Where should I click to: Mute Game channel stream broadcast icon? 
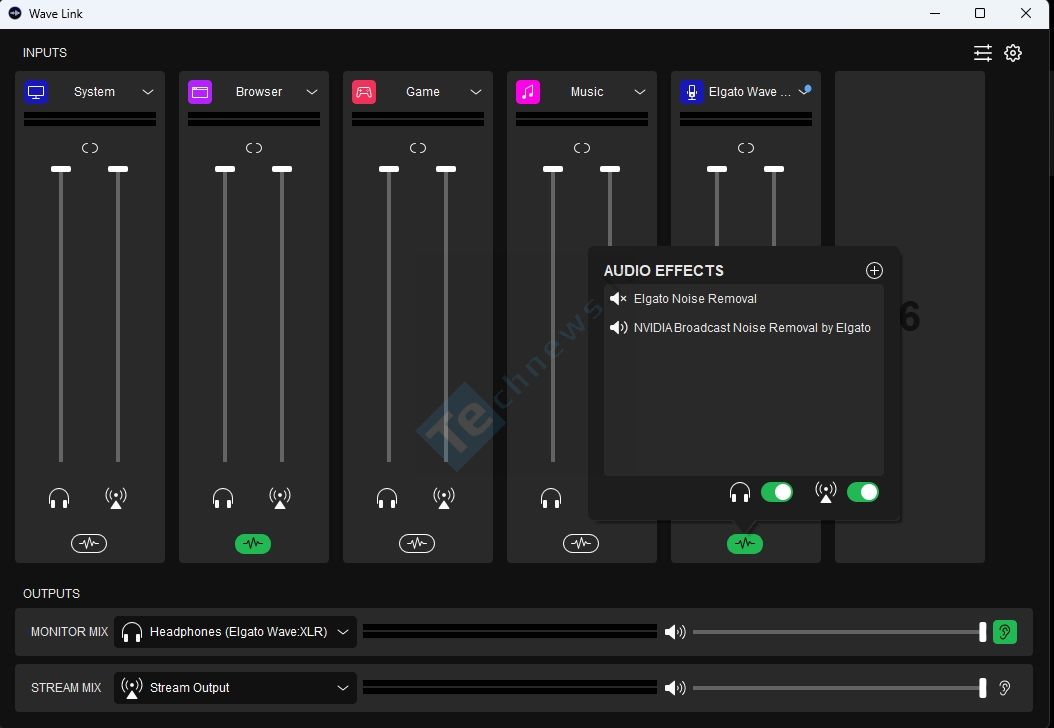pyautogui.click(x=444, y=498)
